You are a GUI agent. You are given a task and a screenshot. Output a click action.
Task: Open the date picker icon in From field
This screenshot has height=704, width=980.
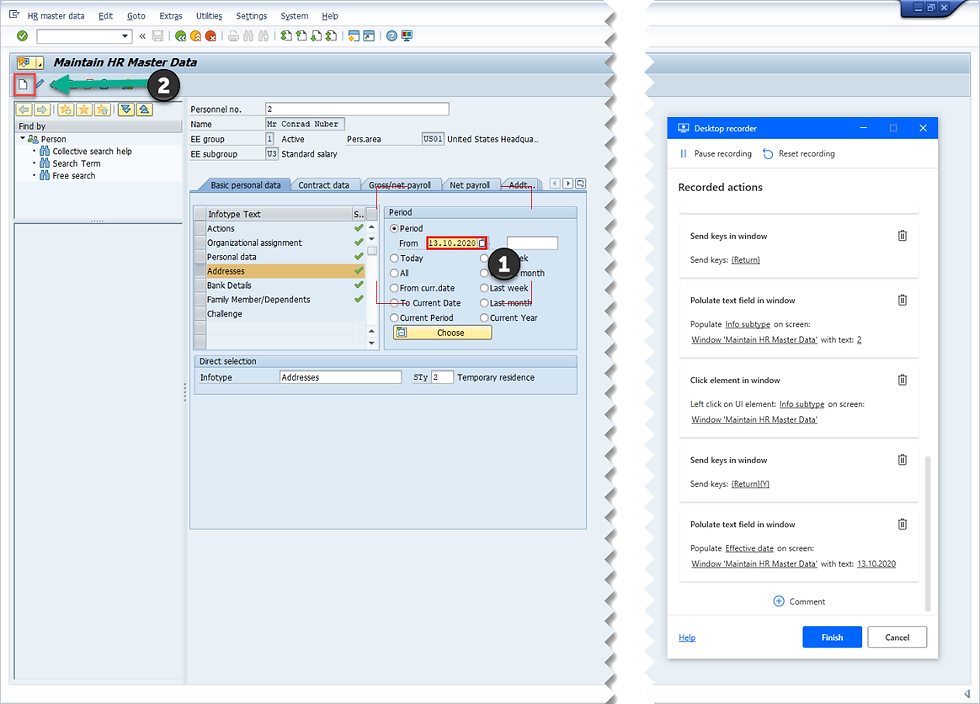pos(482,243)
